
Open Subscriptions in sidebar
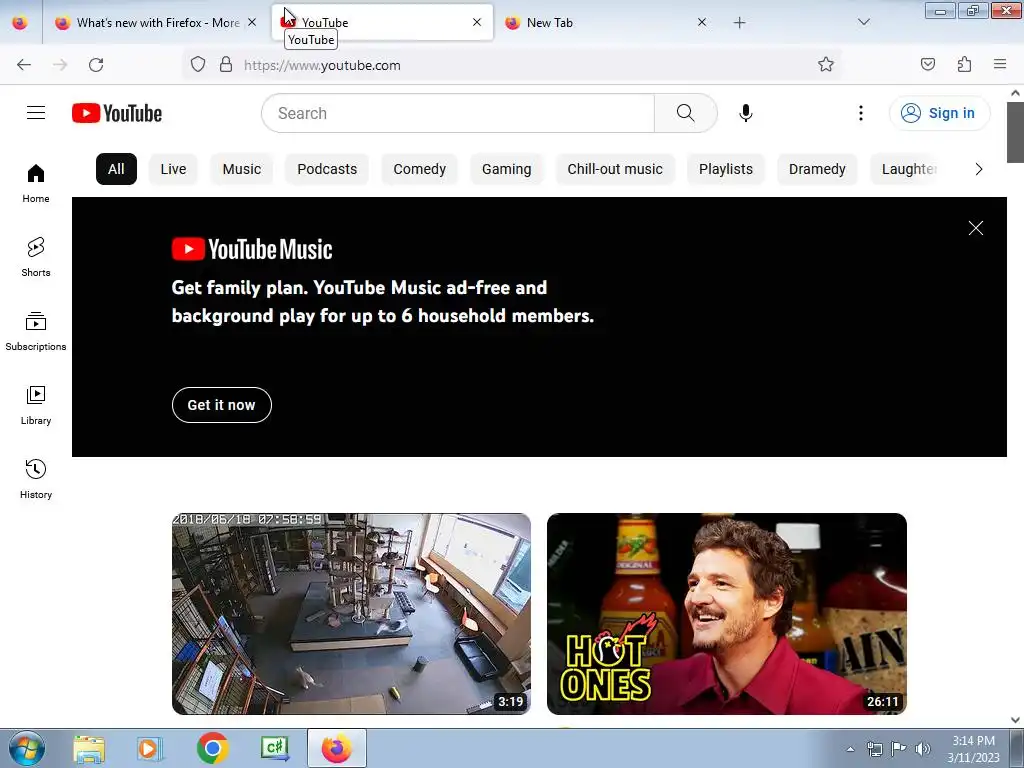tap(36, 331)
